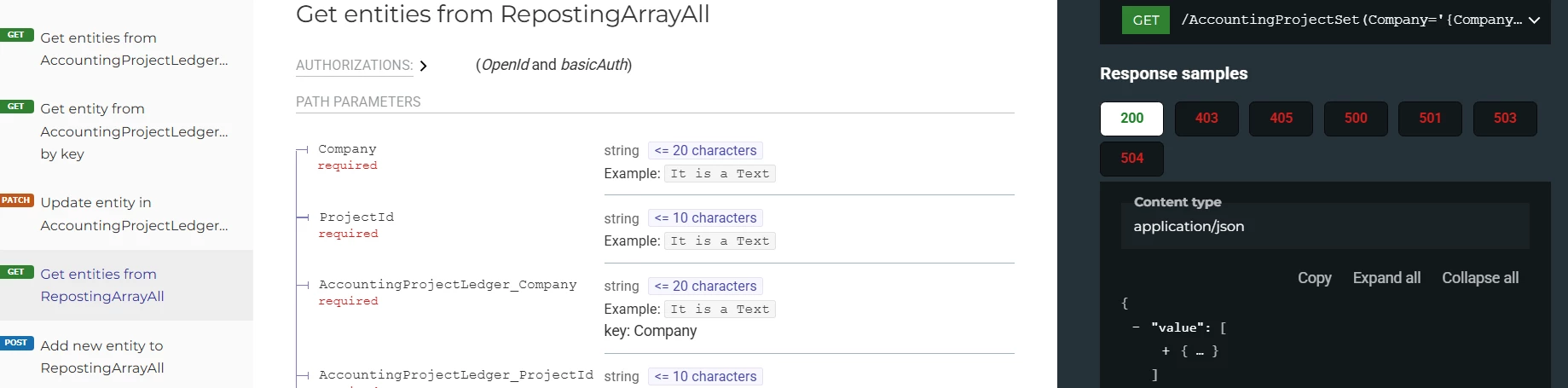The image size is (1568, 388).
Task: Select the 200 response sample tab
Action: pyautogui.click(x=1131, y=119)
